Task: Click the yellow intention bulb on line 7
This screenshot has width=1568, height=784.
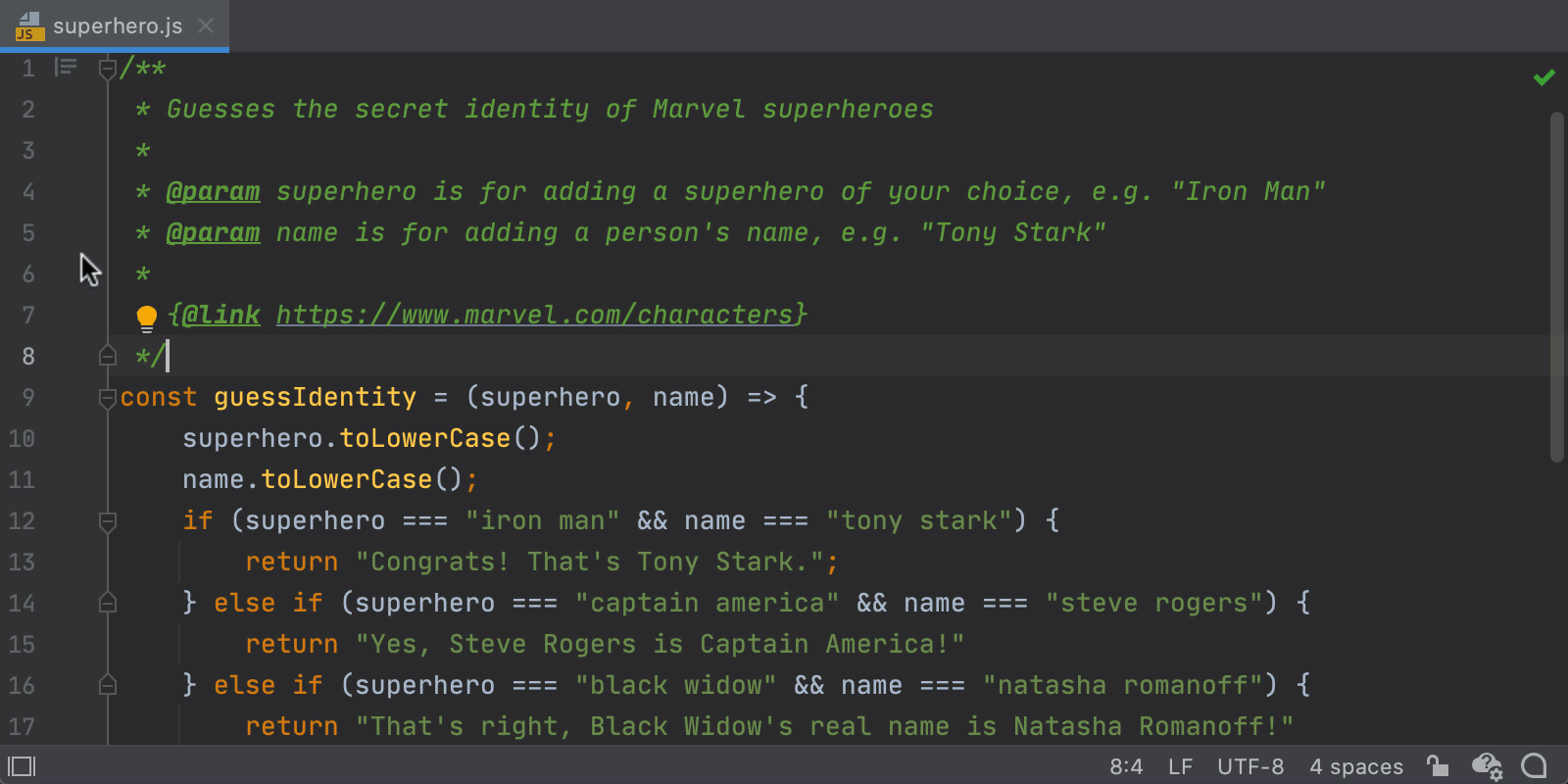Action: (146, 318)
